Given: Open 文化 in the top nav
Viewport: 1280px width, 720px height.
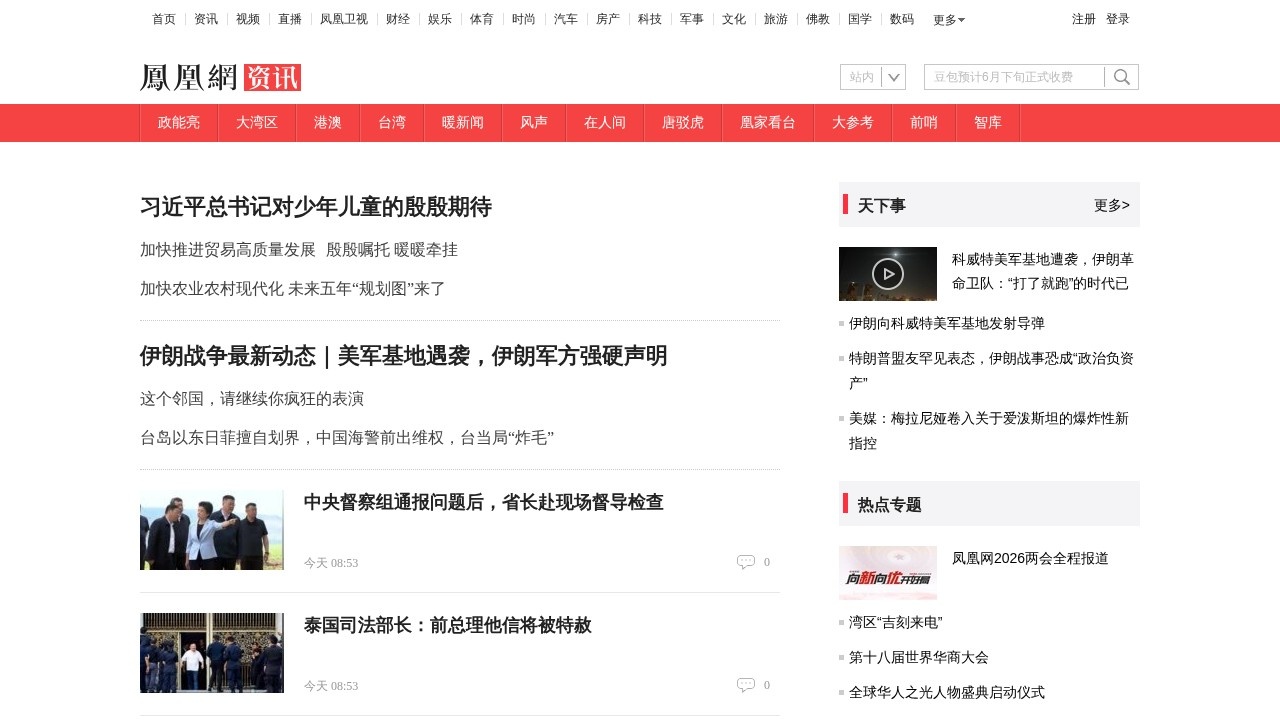Looking at the screenshot, I should [x=734, y=19].
